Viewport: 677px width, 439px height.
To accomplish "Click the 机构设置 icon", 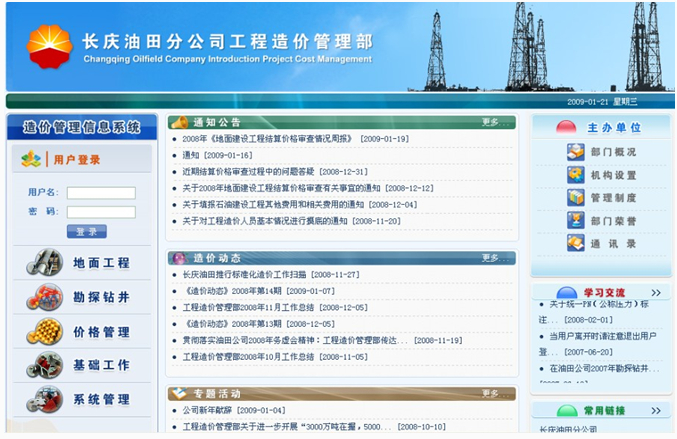I will 576,175.
